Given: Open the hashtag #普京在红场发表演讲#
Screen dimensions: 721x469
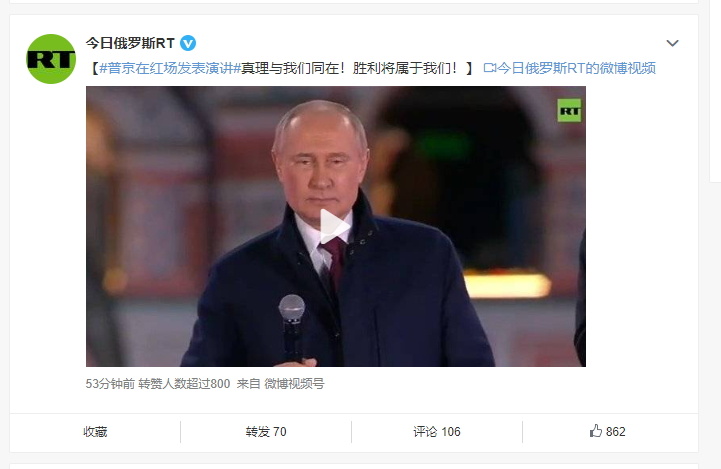Looking at the screenshot, I should pos(170,69).
